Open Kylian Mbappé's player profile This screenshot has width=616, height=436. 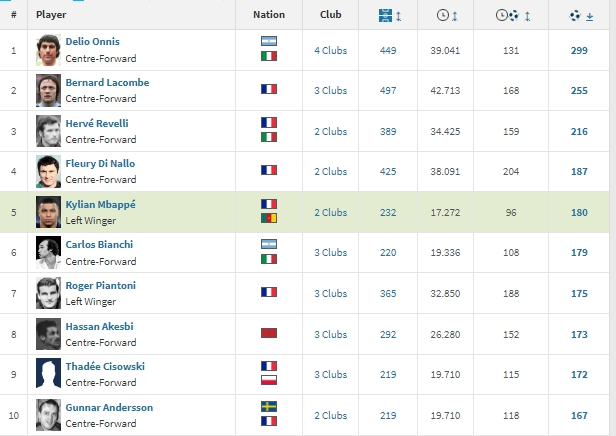(x=100, y=204)
